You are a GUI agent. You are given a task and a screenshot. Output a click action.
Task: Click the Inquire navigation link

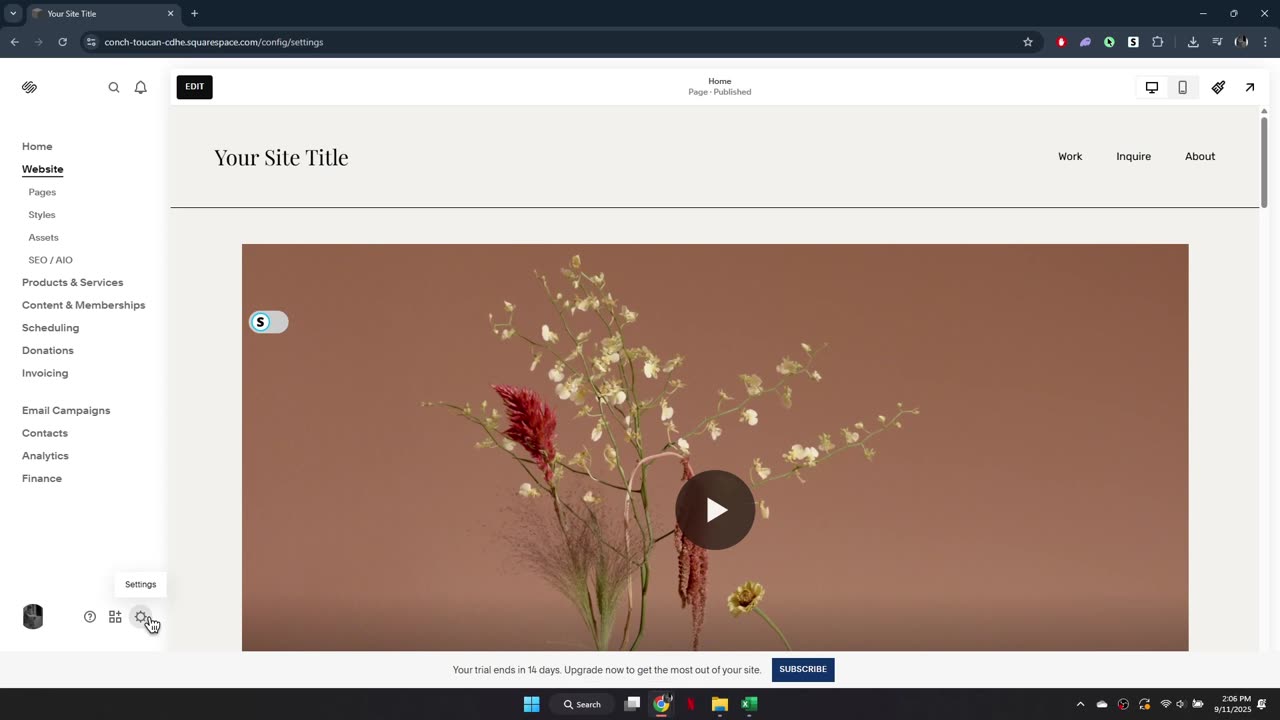pyautogui.click(x=1134, y=156)
